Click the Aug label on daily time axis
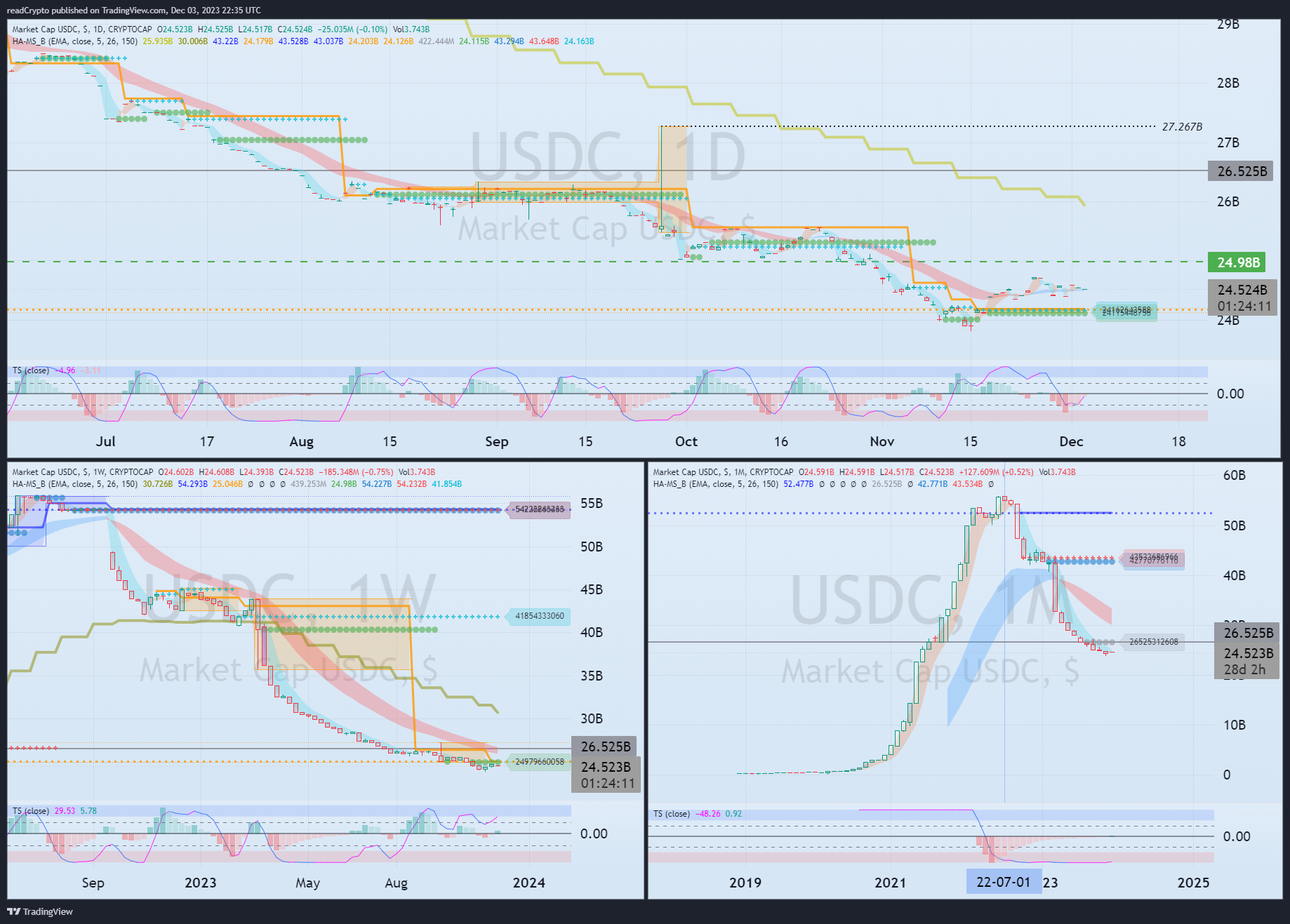 302,441
